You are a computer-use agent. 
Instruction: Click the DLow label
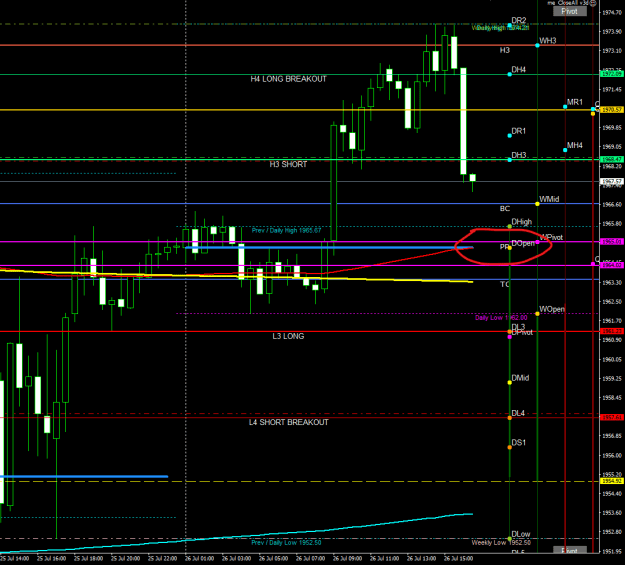[521, 534]
